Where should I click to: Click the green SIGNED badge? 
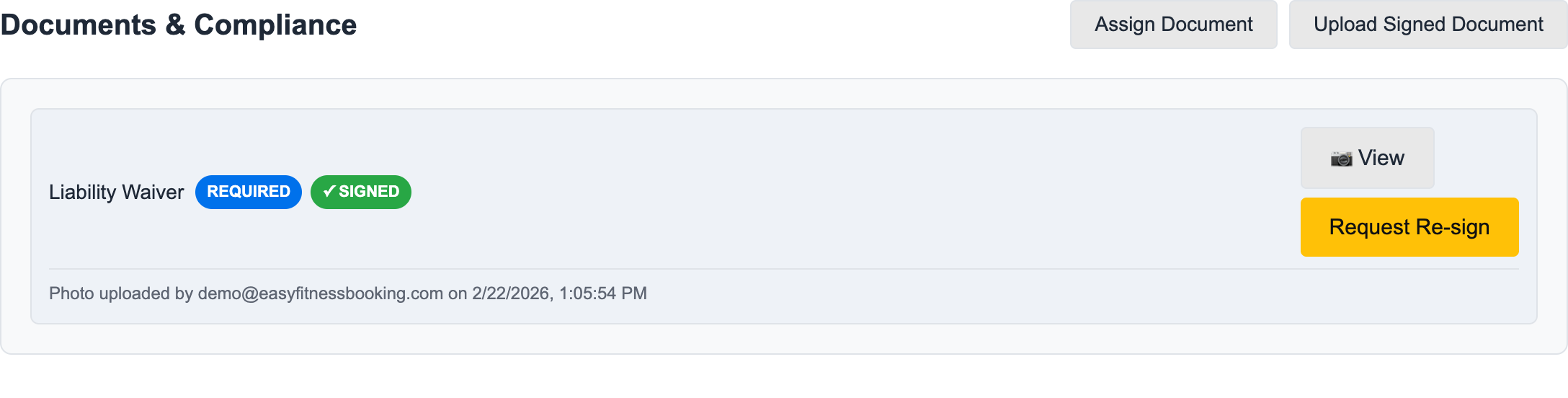361,192
